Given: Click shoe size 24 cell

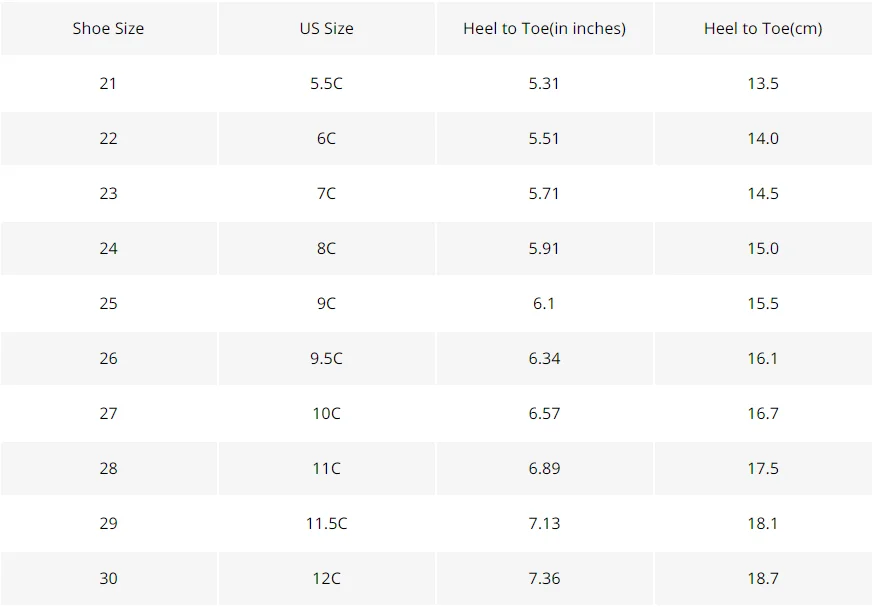Looking at the screenshot, I should point(108,249).
